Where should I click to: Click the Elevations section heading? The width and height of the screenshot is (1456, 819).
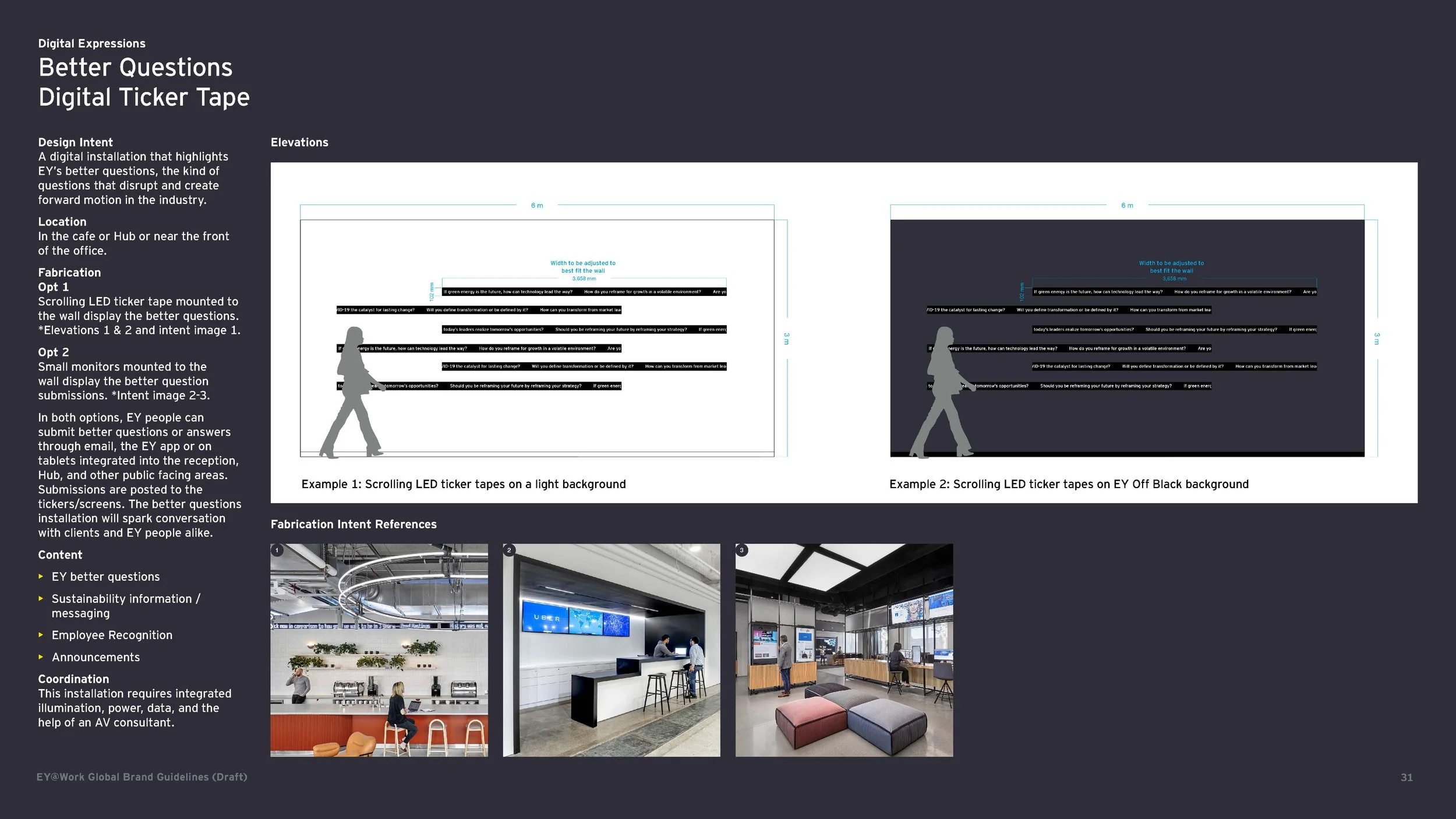(x=299, y=143)
